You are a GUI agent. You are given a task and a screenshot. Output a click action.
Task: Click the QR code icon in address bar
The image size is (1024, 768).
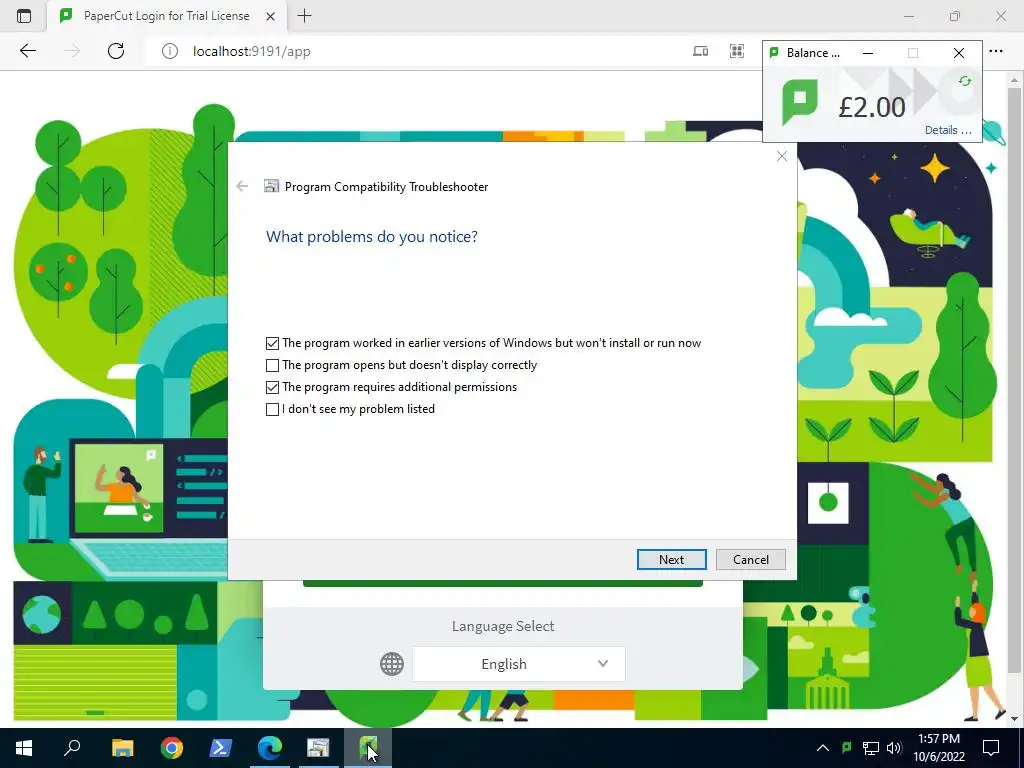737,51
